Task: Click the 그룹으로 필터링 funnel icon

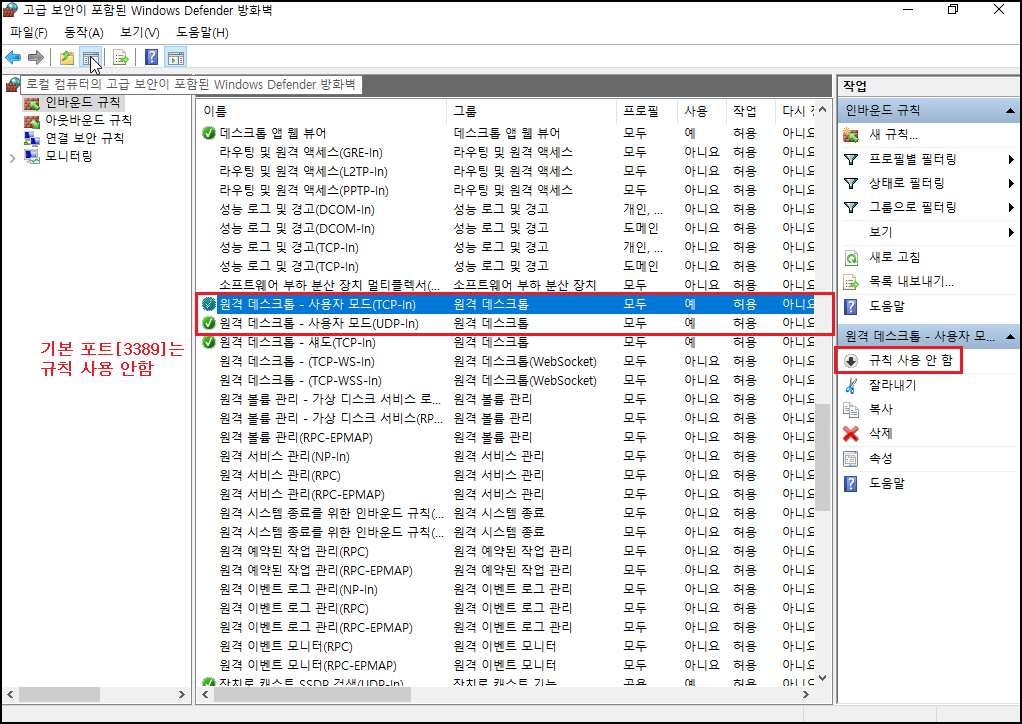Action: [851, 208]
